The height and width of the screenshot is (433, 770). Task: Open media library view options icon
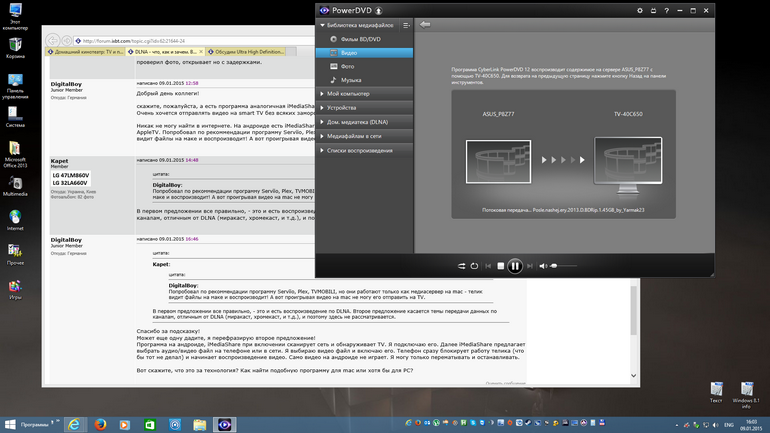coord(406,25)
